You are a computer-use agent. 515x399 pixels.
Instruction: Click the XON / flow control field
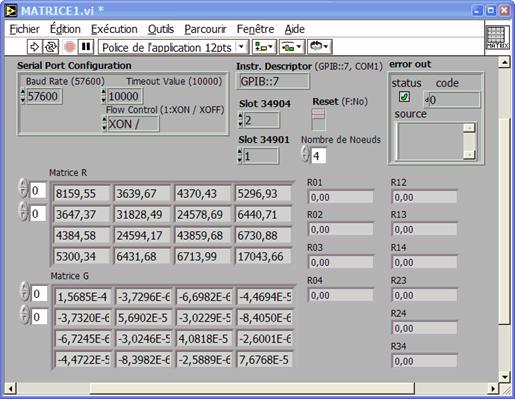(133, 124)
